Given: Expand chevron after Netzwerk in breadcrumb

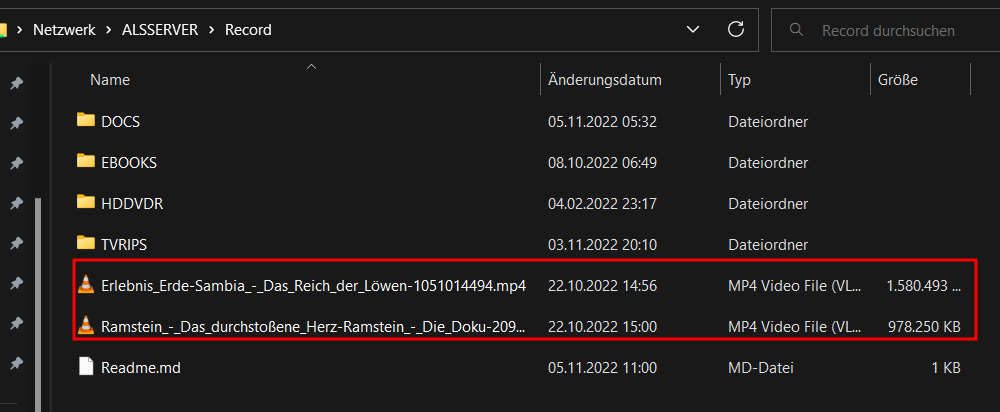Looking at the screenshot, I should click(x=109, y=29).
